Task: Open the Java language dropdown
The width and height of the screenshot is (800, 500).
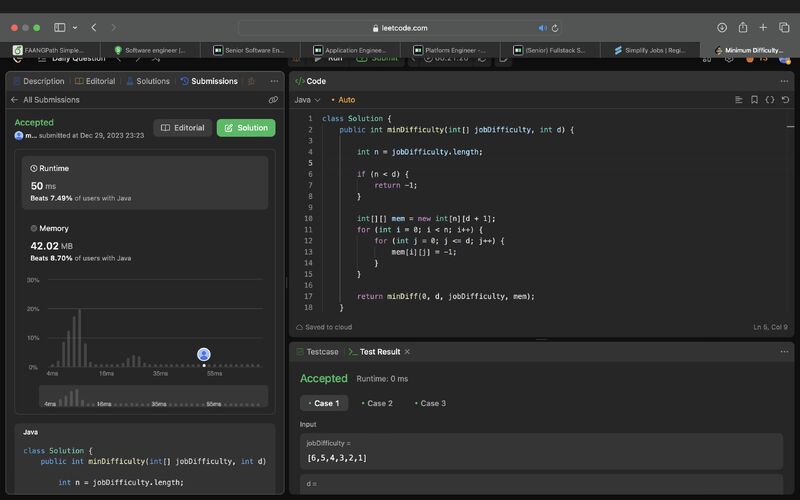Action: point(307,99)
